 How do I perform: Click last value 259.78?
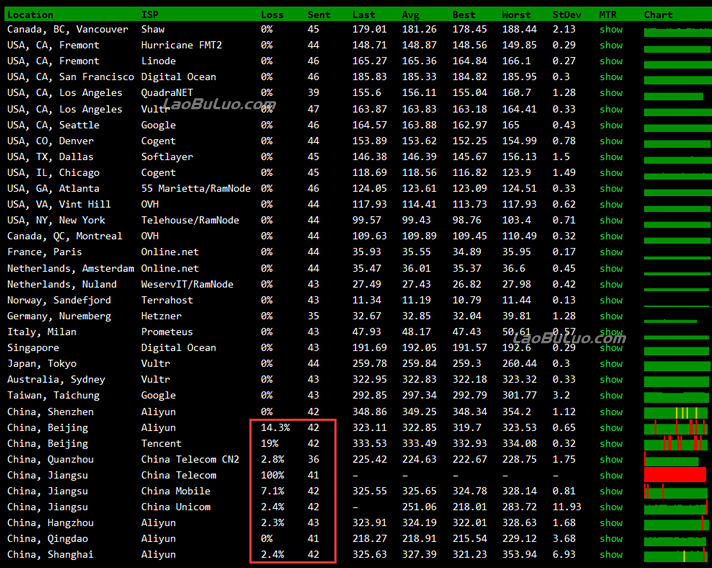click(370, 364)
